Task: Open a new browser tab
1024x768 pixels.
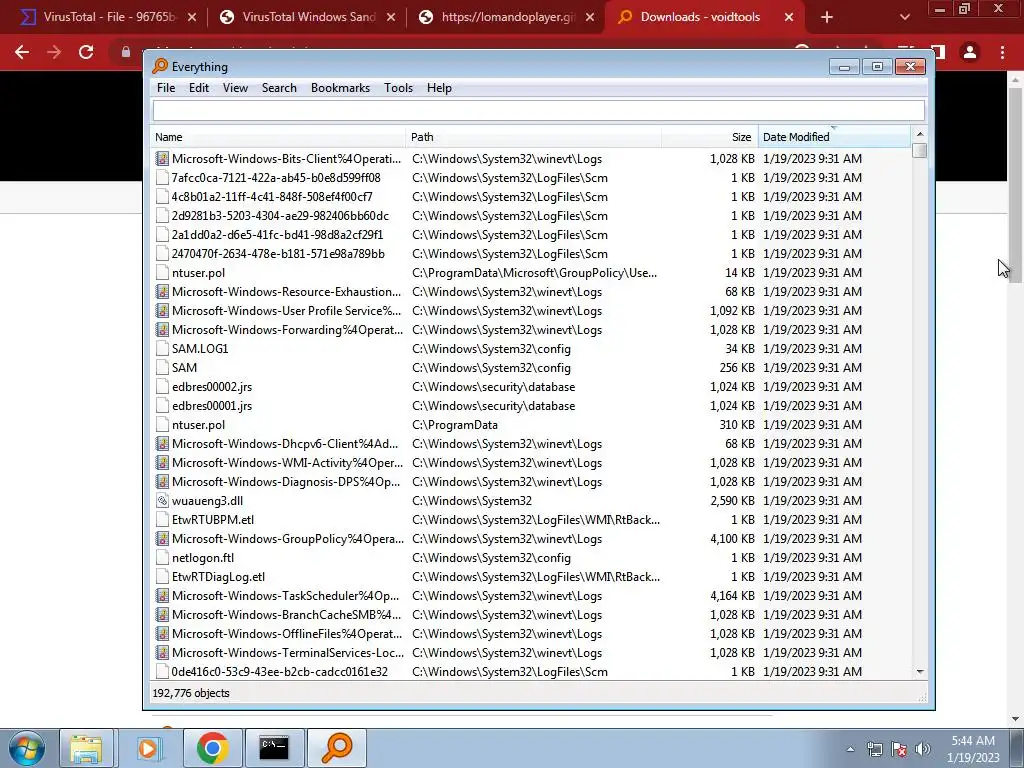Action: coord(827,17)
